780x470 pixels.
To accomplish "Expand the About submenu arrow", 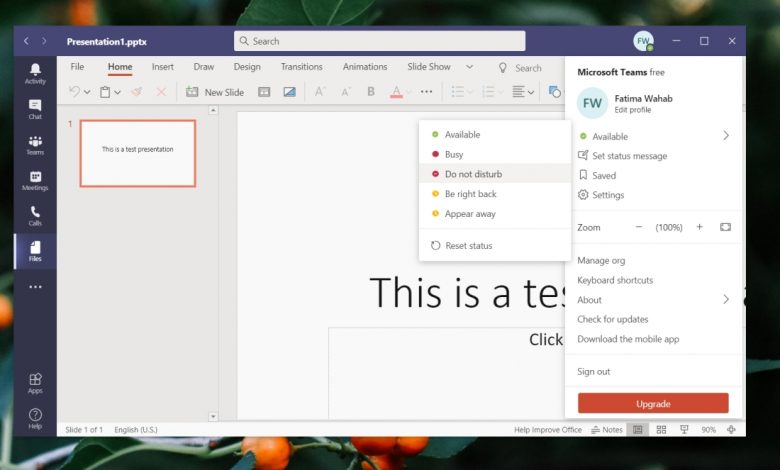I will (726, 299).
